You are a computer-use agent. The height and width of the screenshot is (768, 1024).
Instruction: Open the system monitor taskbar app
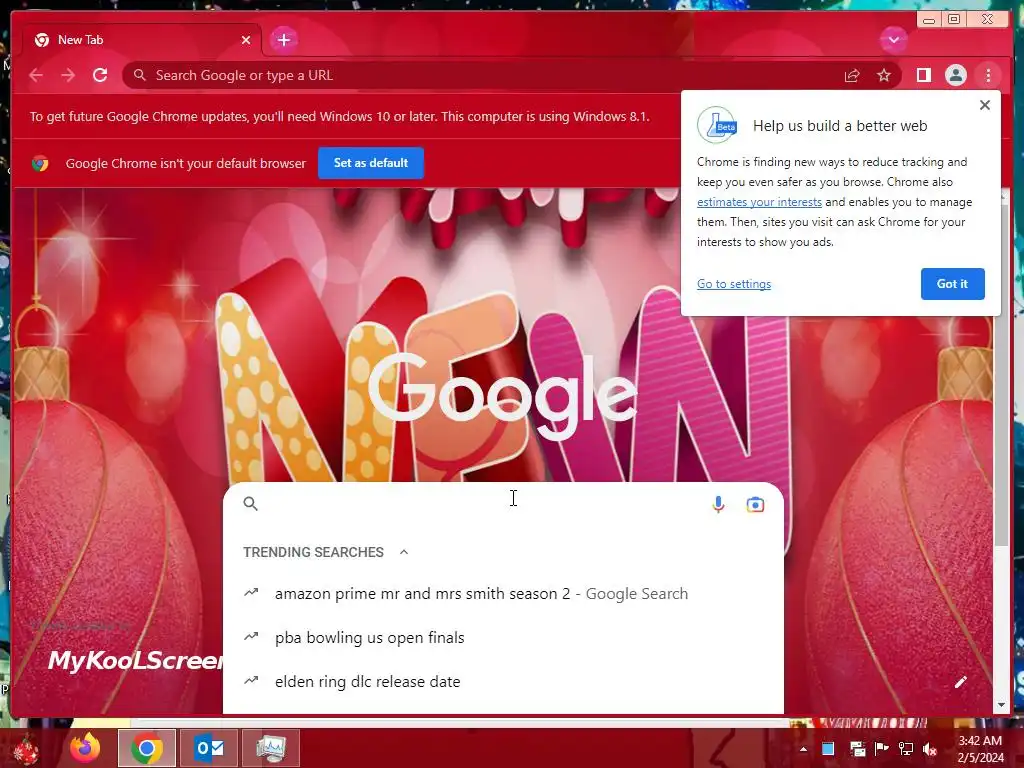pyautogui.click(x=271, y=748)
